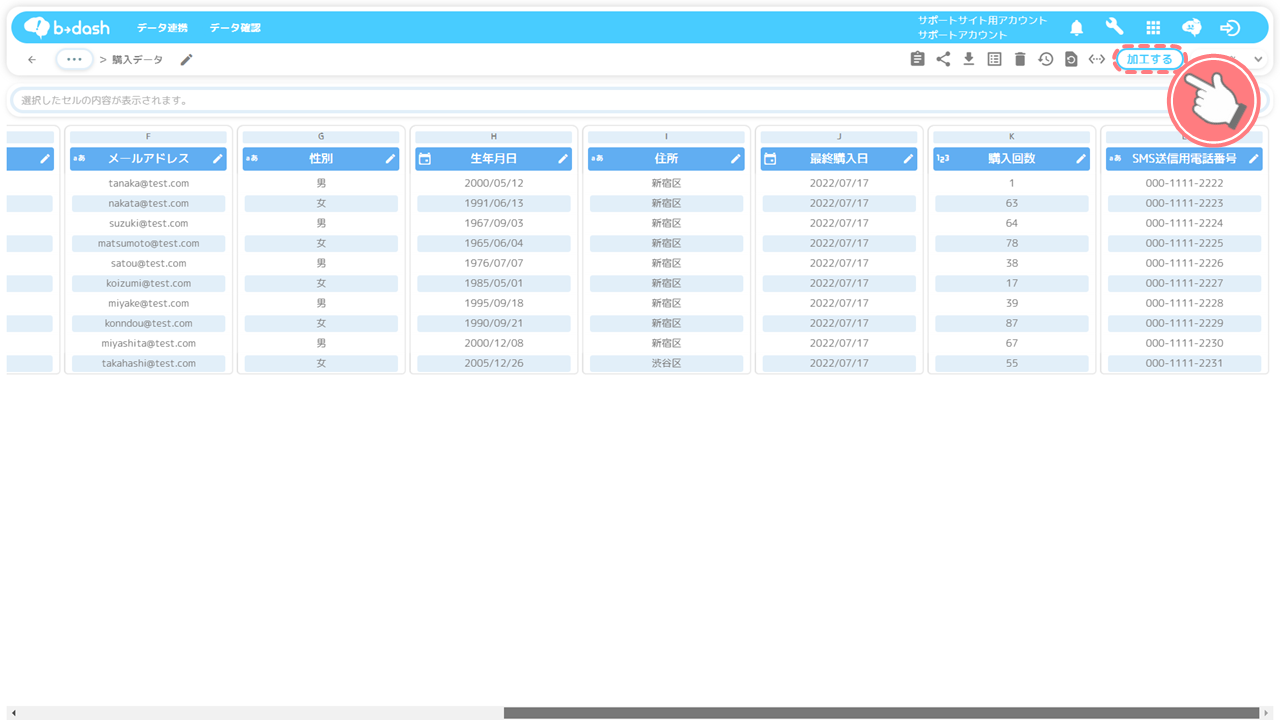Delete with the trash icon

click(1020, 60)
